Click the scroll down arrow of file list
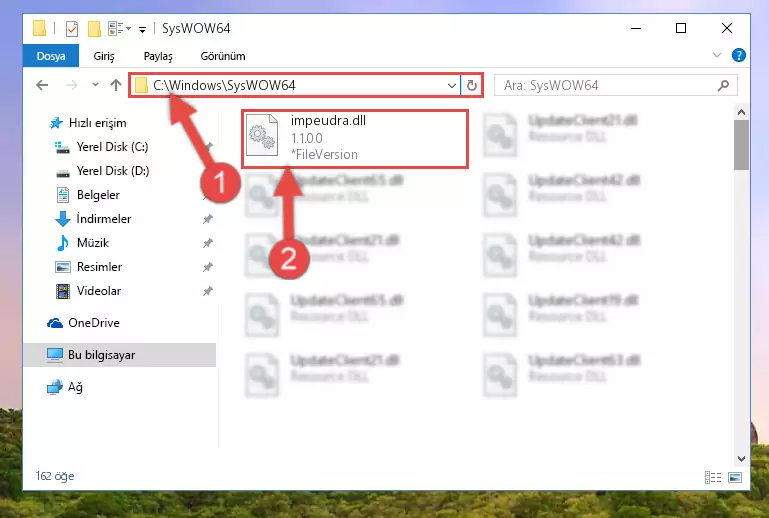 tap(741, 459)
